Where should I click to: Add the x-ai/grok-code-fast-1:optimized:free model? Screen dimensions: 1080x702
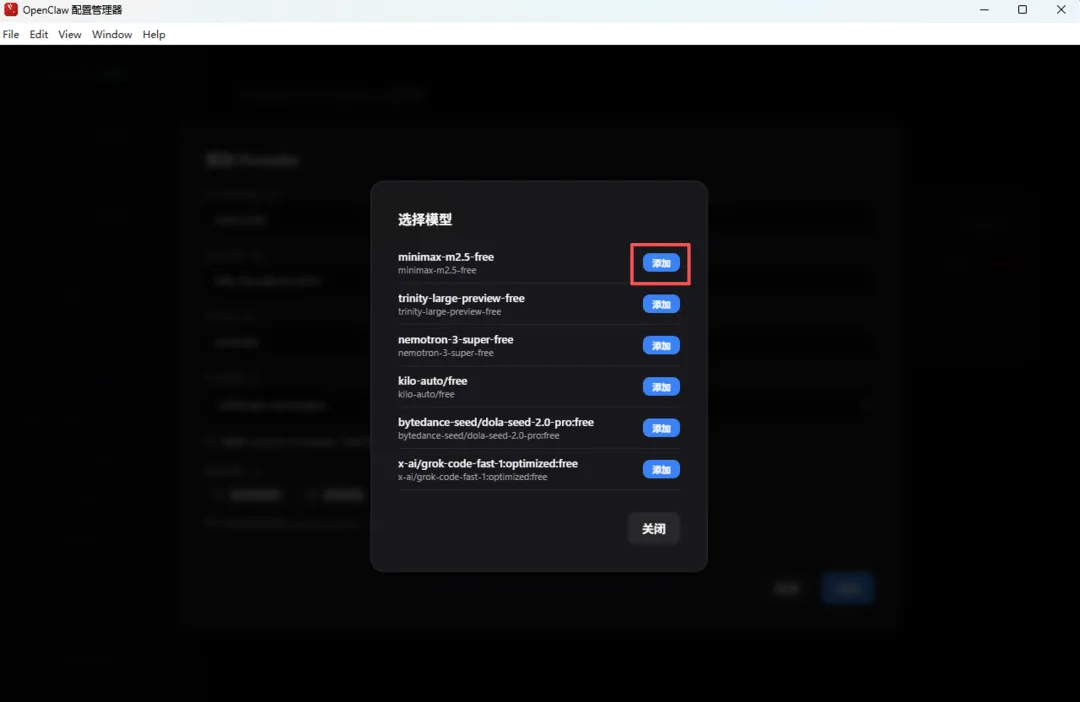coord(661,469)
